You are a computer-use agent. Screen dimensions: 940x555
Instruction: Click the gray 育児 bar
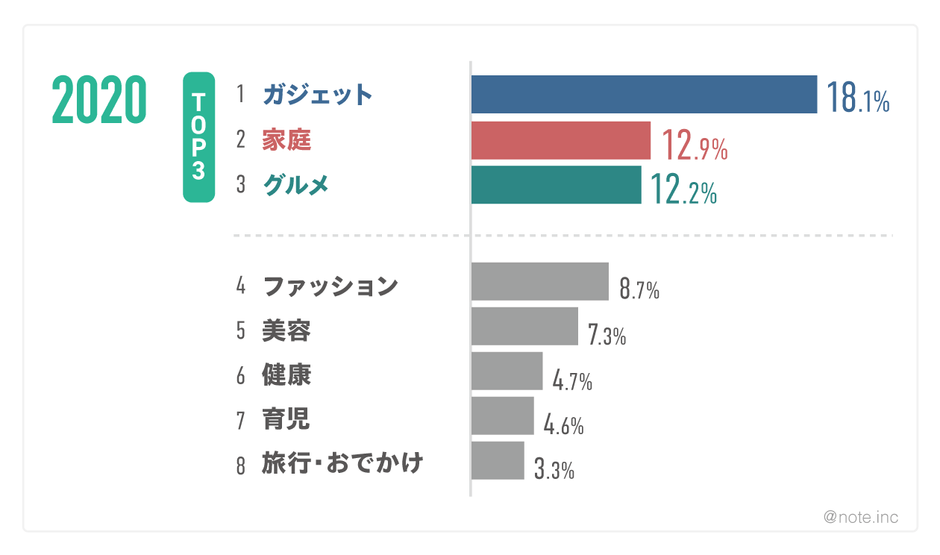point(503,416)
